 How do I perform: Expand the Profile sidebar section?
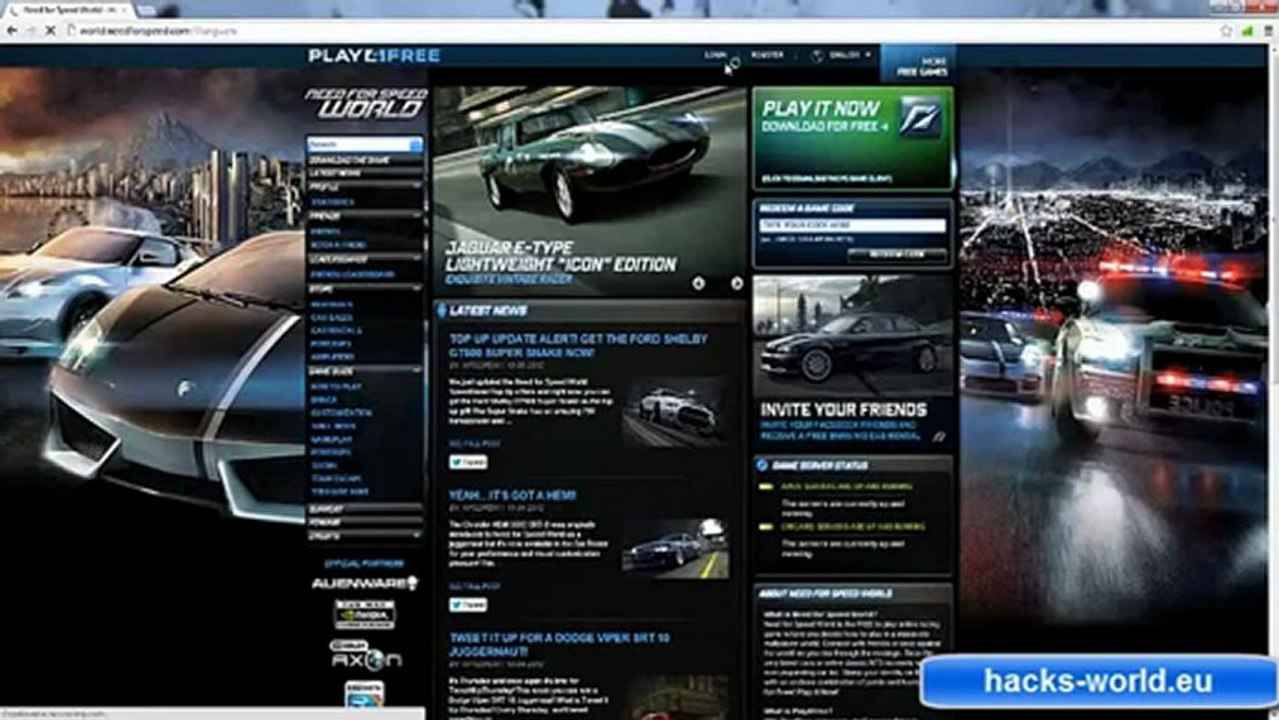365,187
